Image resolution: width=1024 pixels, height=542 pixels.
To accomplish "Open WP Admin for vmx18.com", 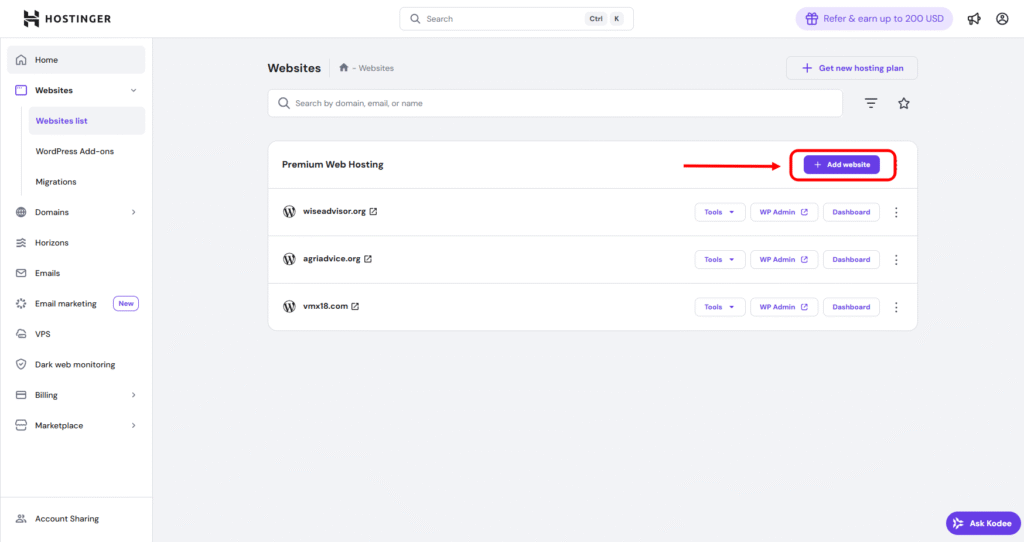I will click(x=784, y=307).
